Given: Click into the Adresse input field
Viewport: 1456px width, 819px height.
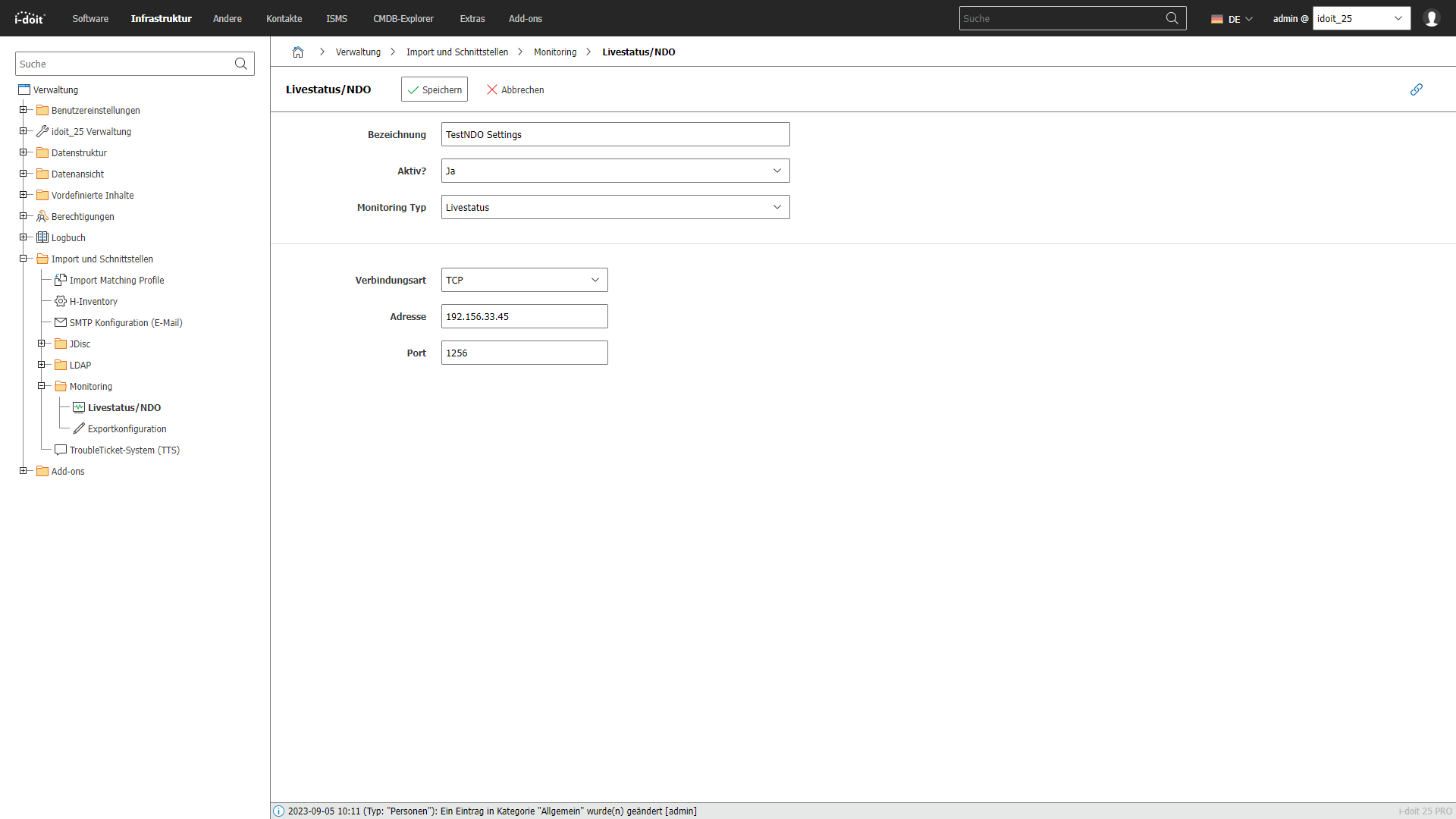Looking at the screenshot, I should coord(524,316).
